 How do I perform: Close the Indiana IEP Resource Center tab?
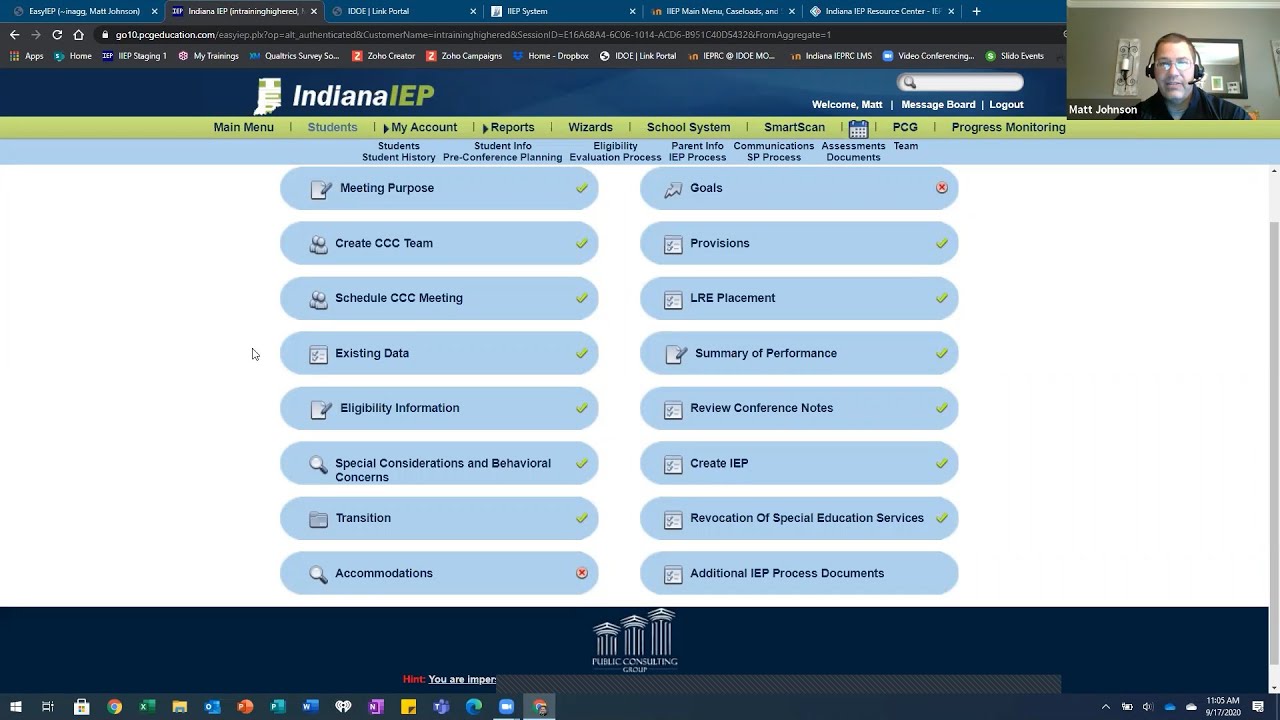coord(951,11)
